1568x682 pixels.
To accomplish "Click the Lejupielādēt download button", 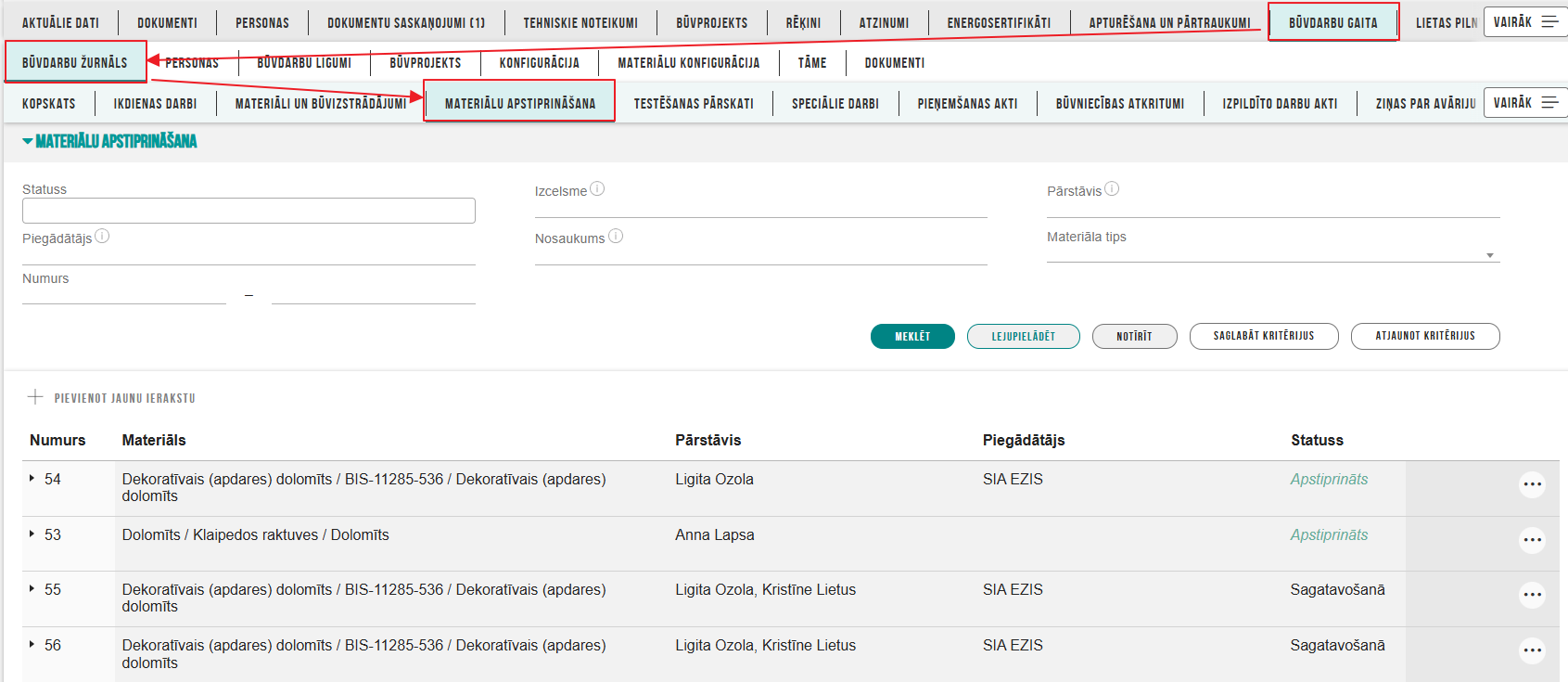I will pos(1024,336).
